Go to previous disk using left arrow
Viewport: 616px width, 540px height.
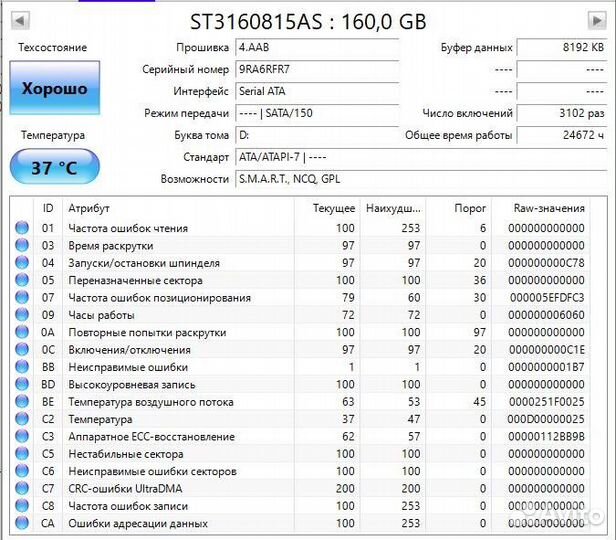[20, 20]
